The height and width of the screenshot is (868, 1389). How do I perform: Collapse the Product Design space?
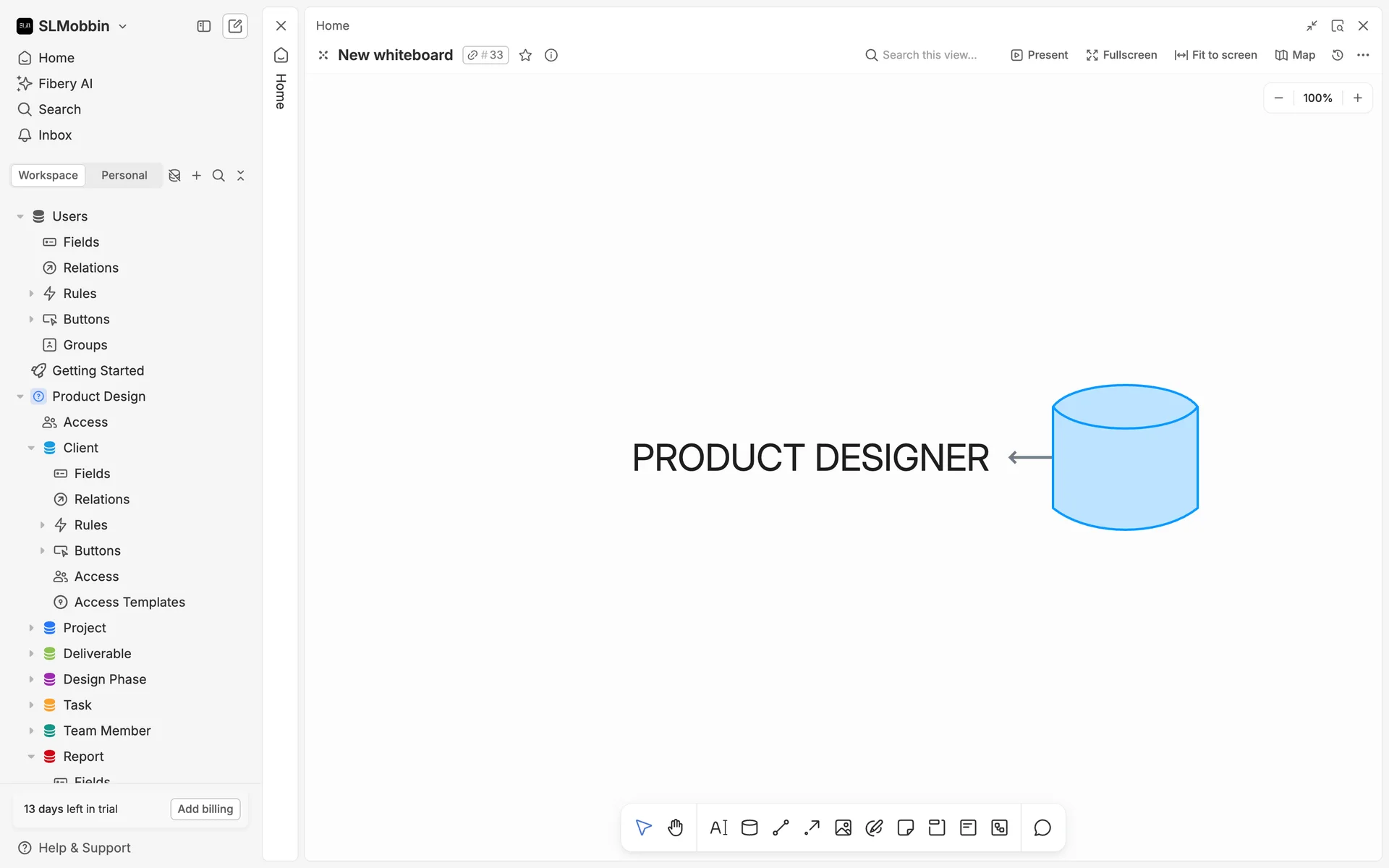coord(20,396)
